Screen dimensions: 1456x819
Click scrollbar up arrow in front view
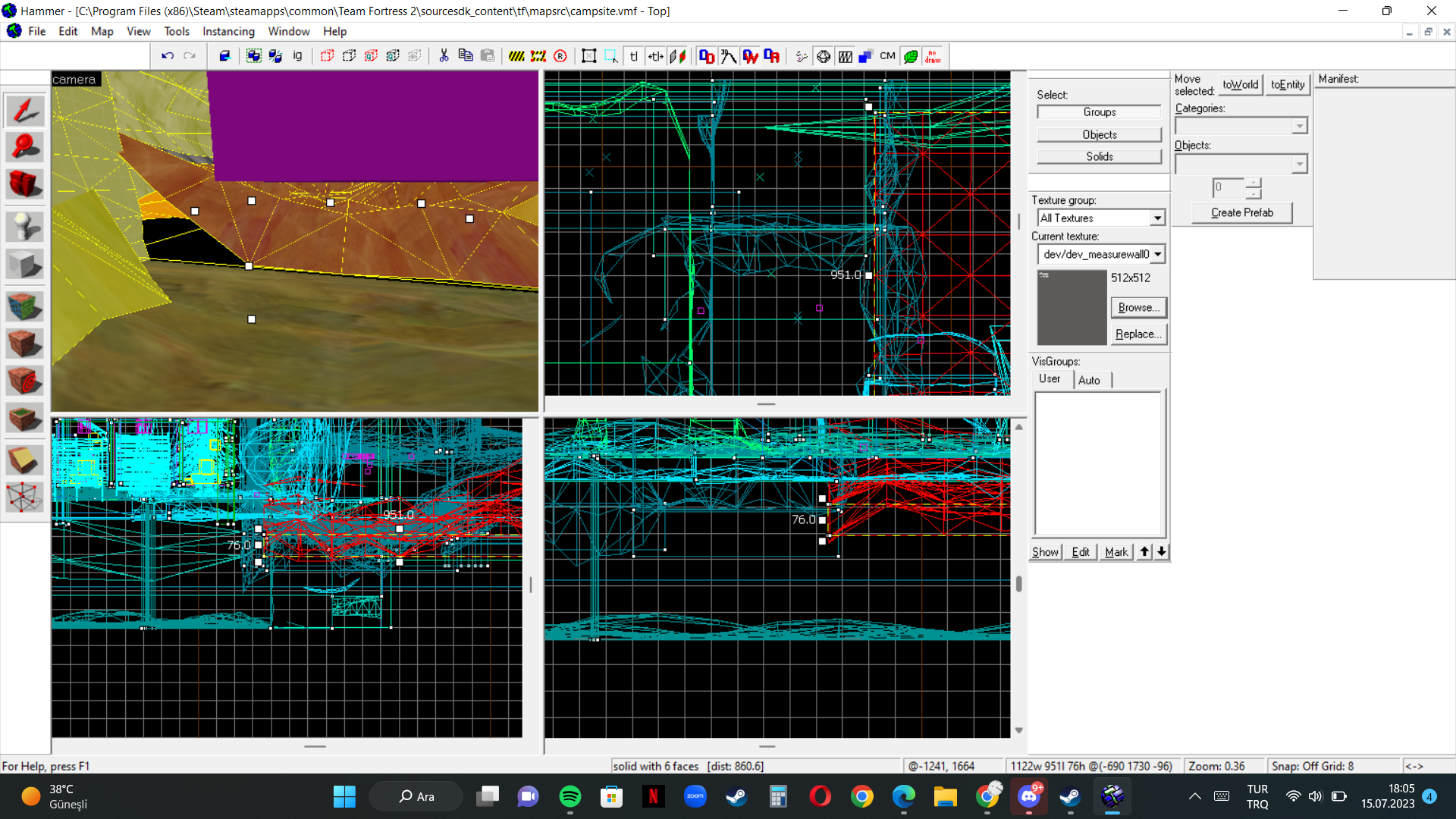pyautogui.click(x=1019, y=427)
